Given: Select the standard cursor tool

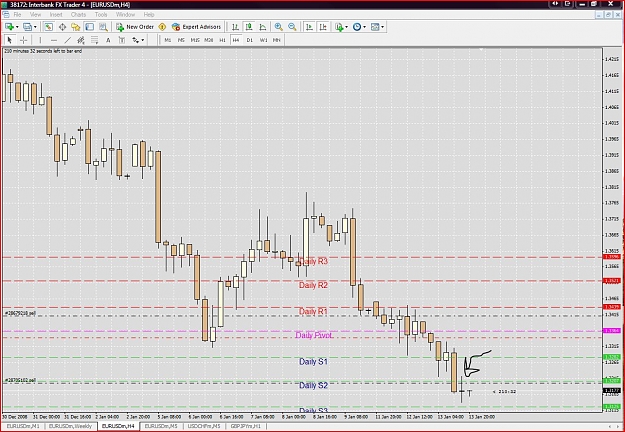Looking at the screenshot, I should coord(10,40).
